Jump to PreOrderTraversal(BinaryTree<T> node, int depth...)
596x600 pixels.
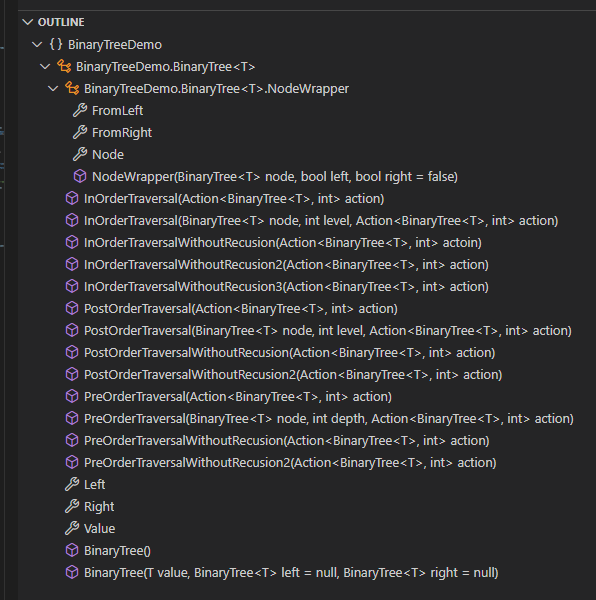pos(329,419)
